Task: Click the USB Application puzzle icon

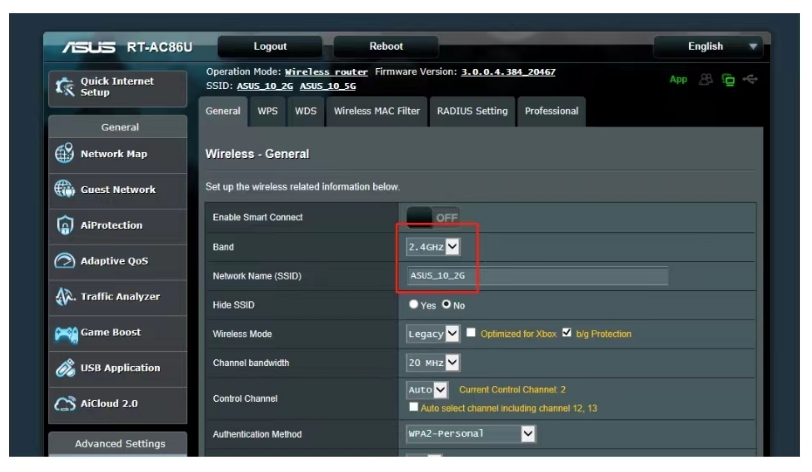Action: (x=62, y=368)
